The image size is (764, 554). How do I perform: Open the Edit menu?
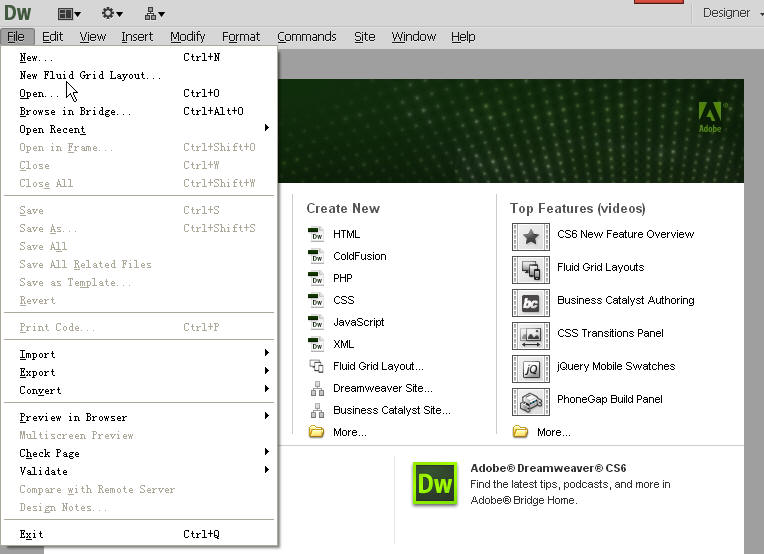(52, 37)
